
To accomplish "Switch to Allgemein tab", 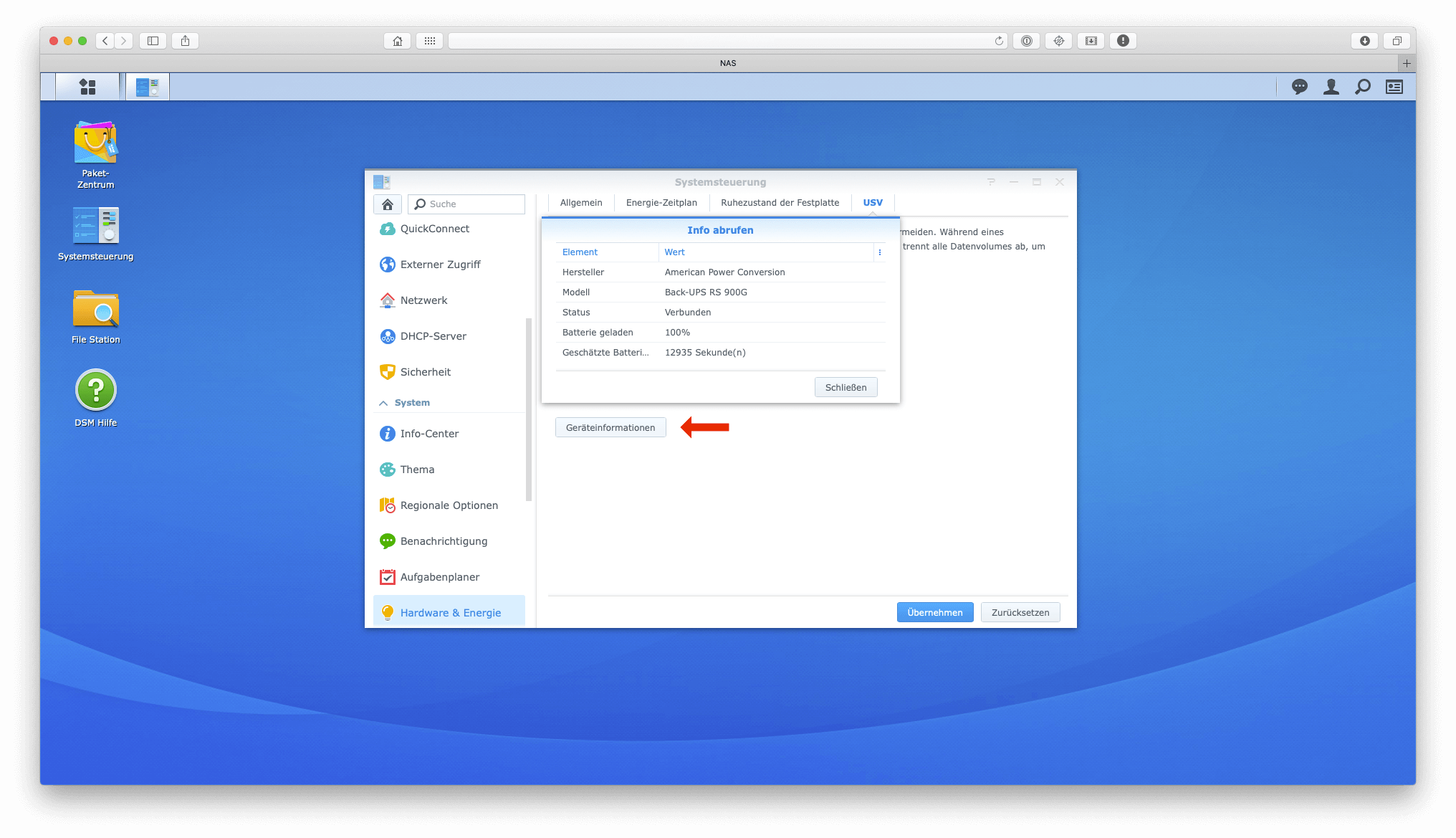I will click(581, 203).
